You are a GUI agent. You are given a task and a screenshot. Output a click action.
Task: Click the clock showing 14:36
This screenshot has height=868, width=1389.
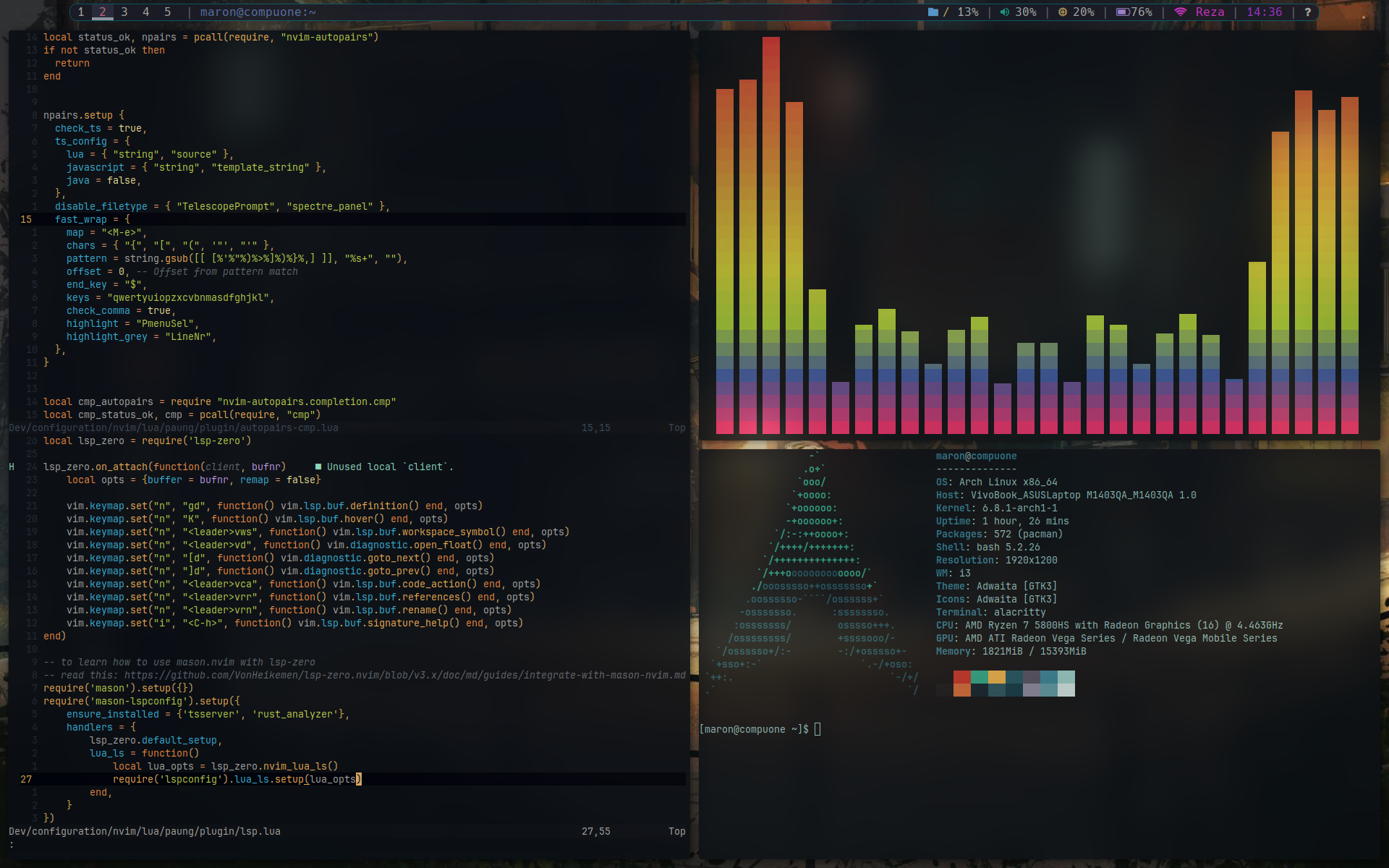coord(1264,12)
